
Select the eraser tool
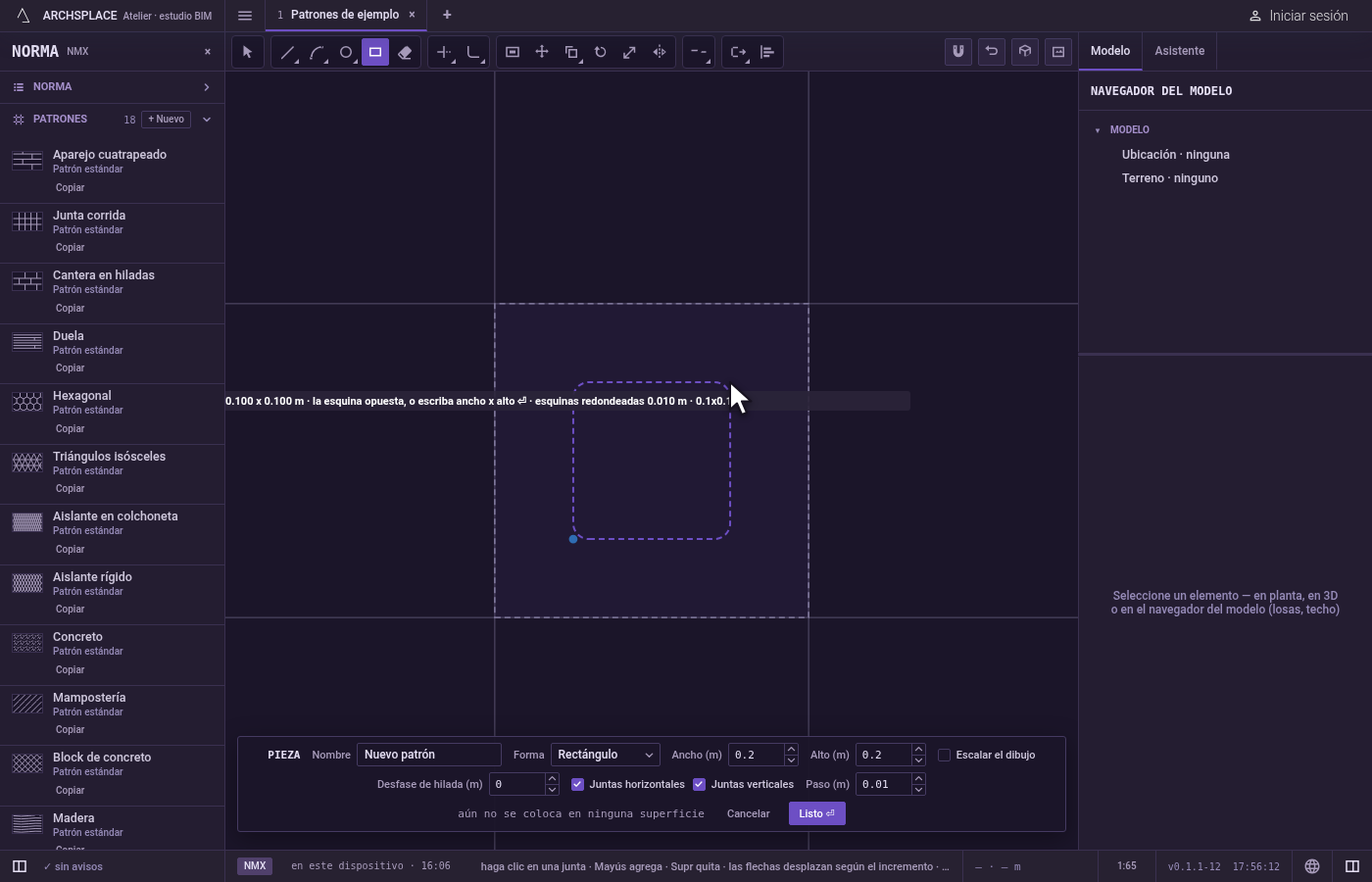click(405, 52)
